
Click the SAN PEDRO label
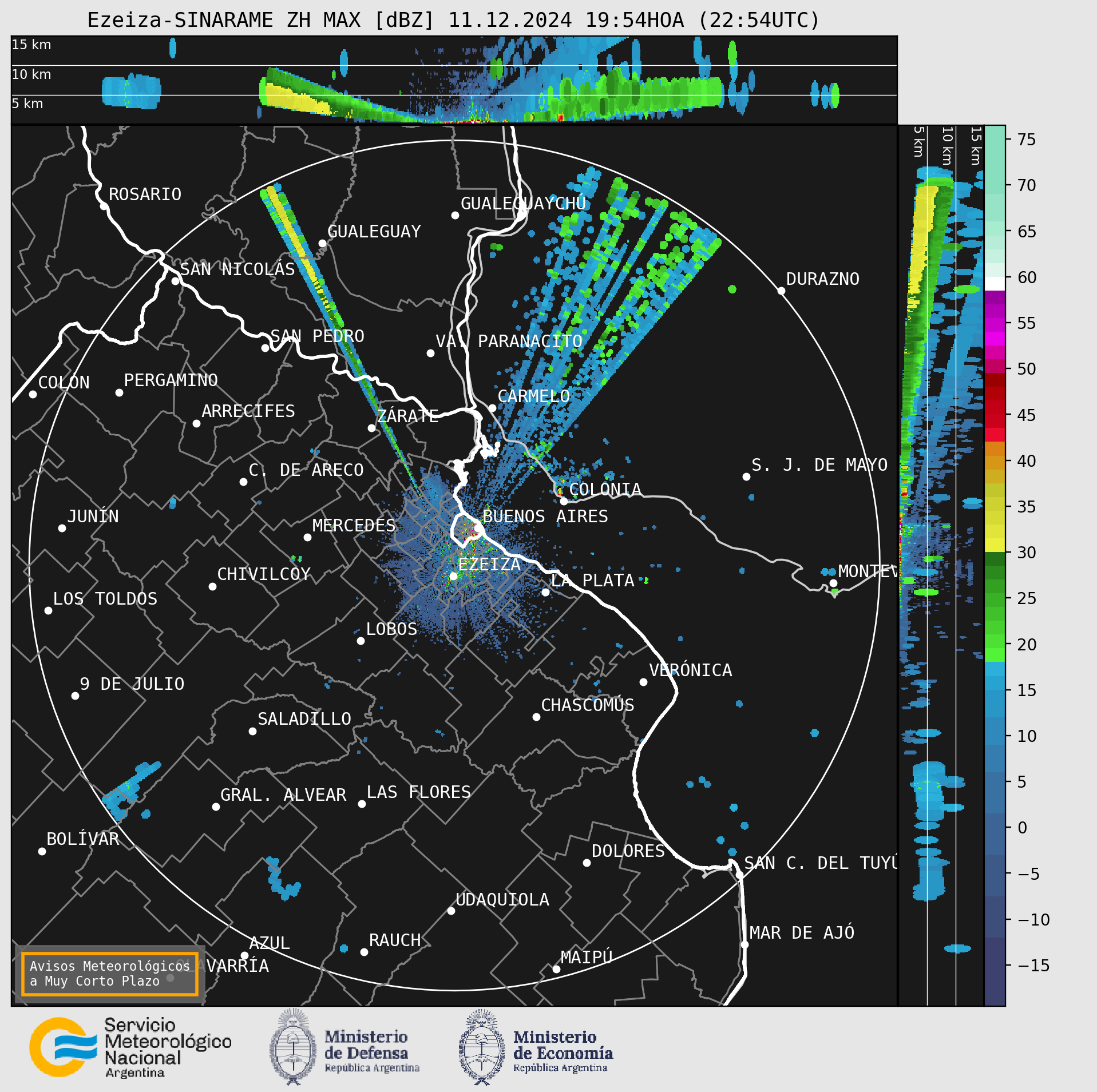click(x=317, y=336)
